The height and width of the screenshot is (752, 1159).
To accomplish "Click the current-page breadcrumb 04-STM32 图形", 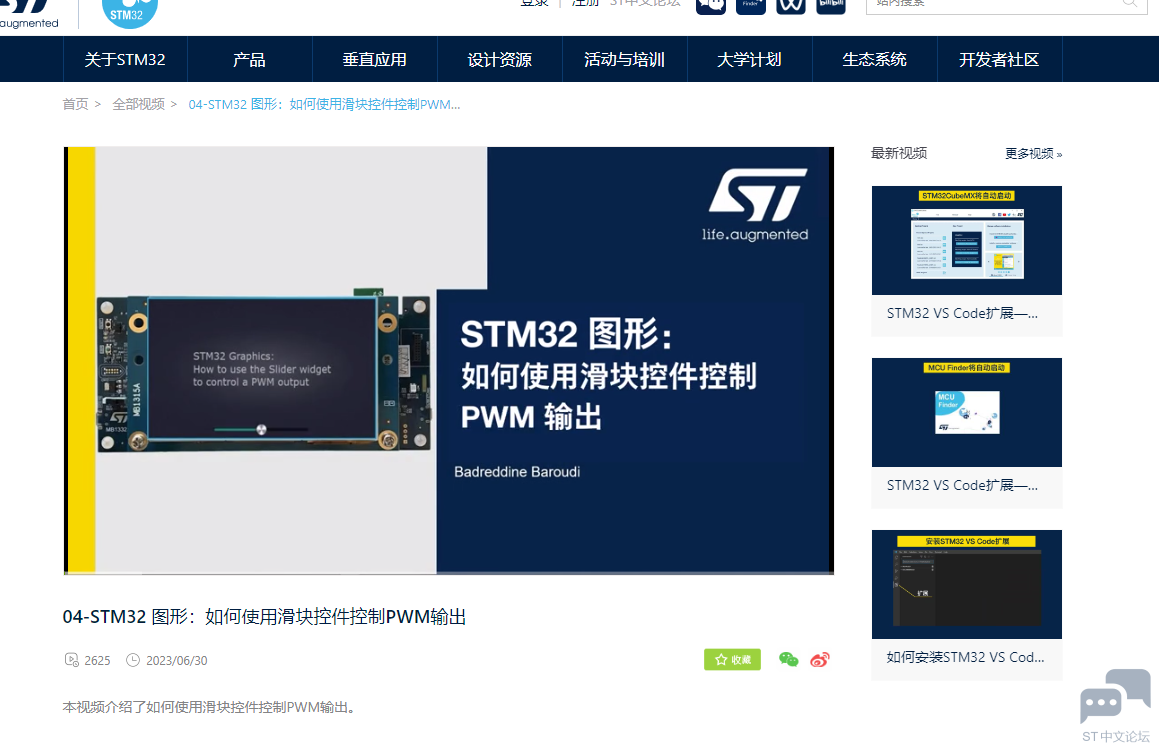I will [324, 104].
